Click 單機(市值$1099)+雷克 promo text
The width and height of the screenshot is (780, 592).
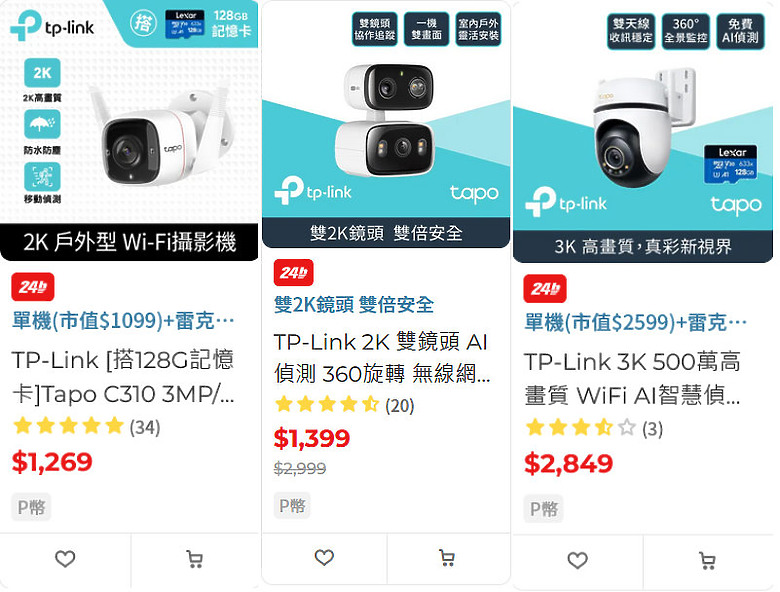(x=123, y=321)
